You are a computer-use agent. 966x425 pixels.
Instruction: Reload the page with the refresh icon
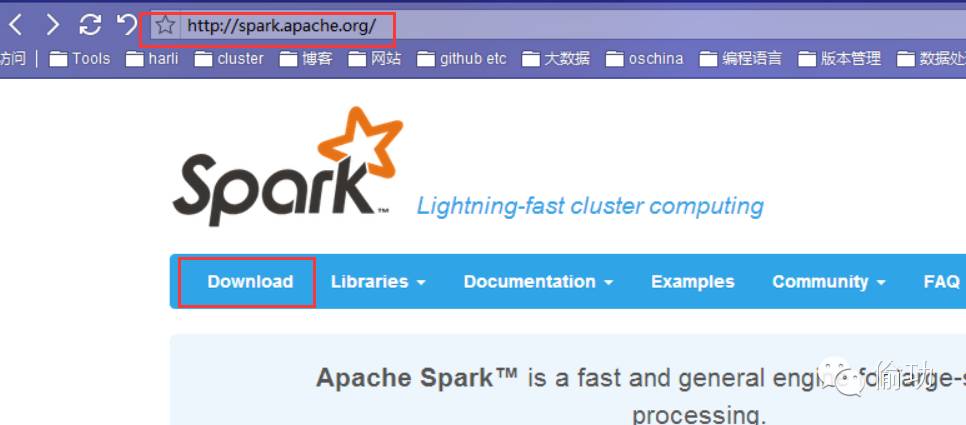click(x=91, y=25)
